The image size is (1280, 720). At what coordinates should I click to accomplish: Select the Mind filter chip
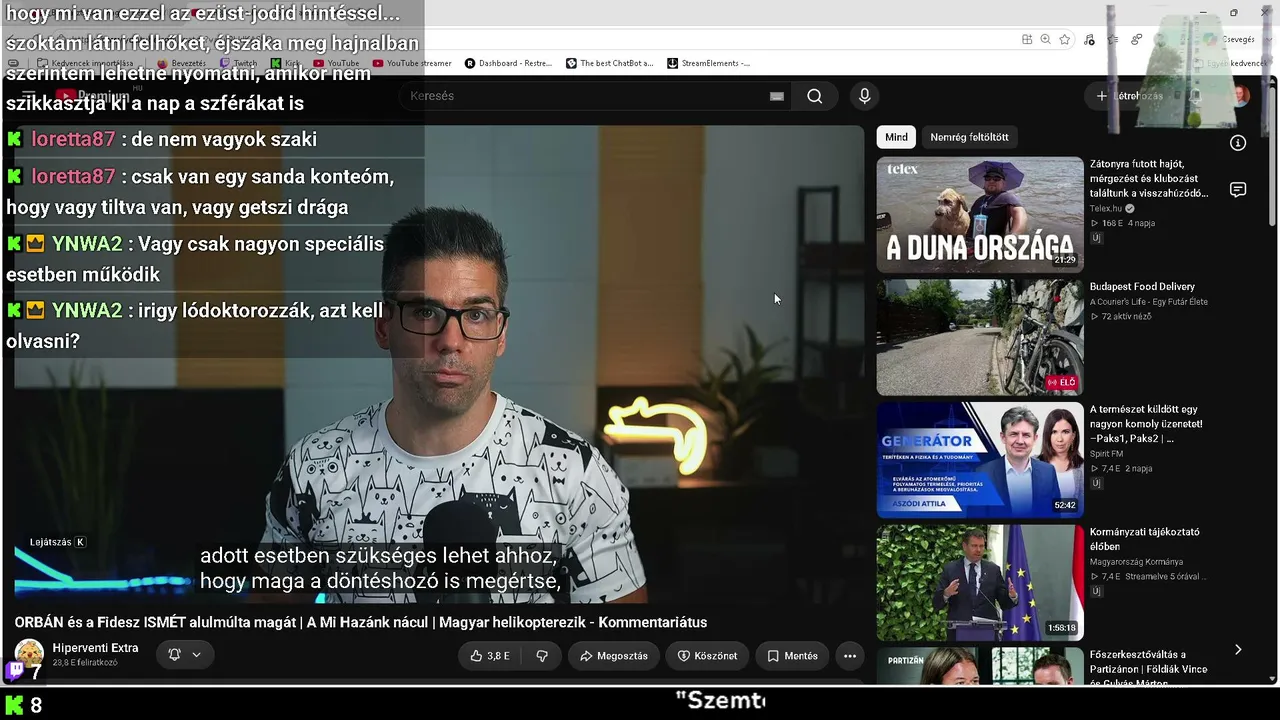click(897, 137)
